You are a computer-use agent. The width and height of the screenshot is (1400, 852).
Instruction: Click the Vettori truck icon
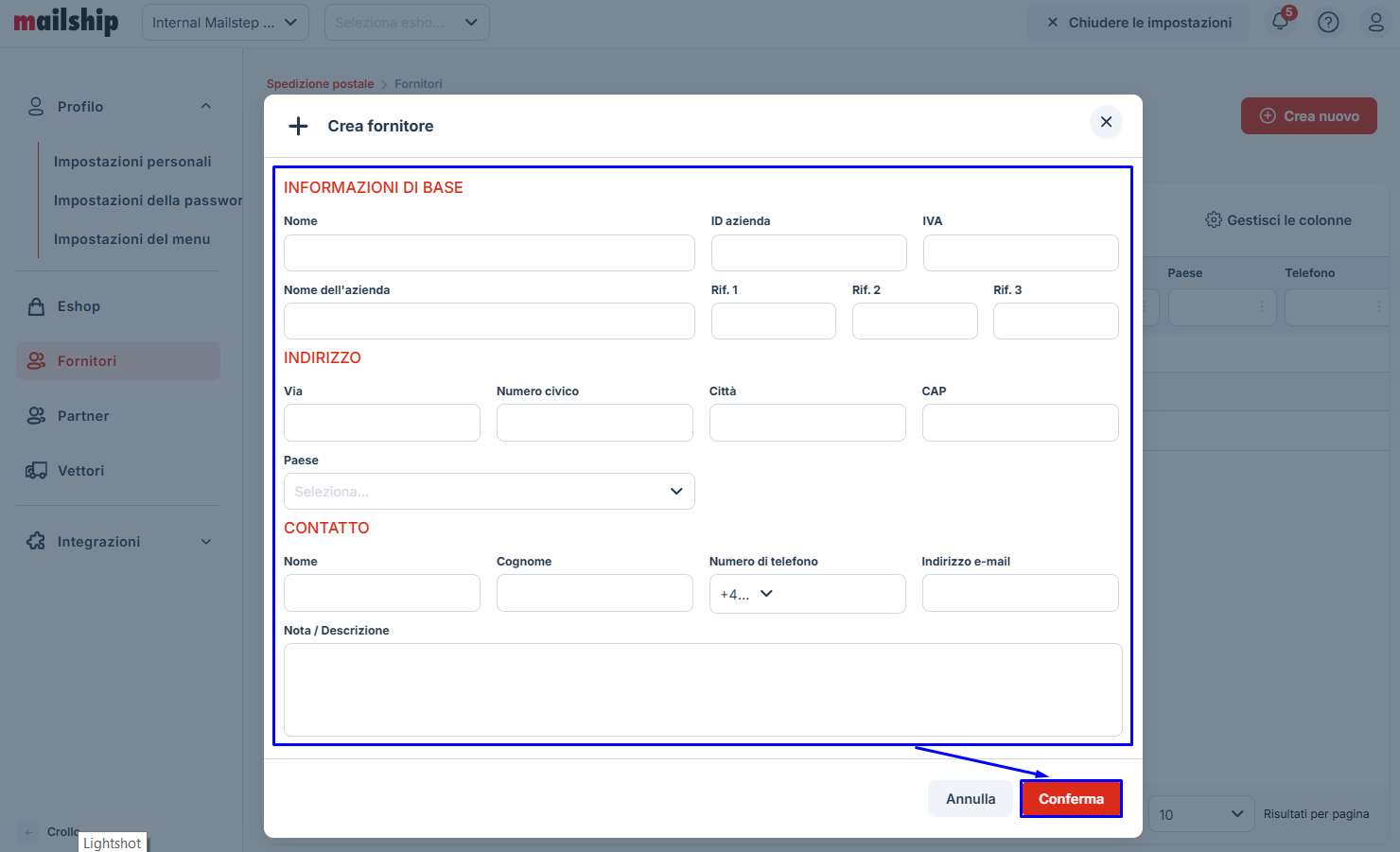click(37, 471)
